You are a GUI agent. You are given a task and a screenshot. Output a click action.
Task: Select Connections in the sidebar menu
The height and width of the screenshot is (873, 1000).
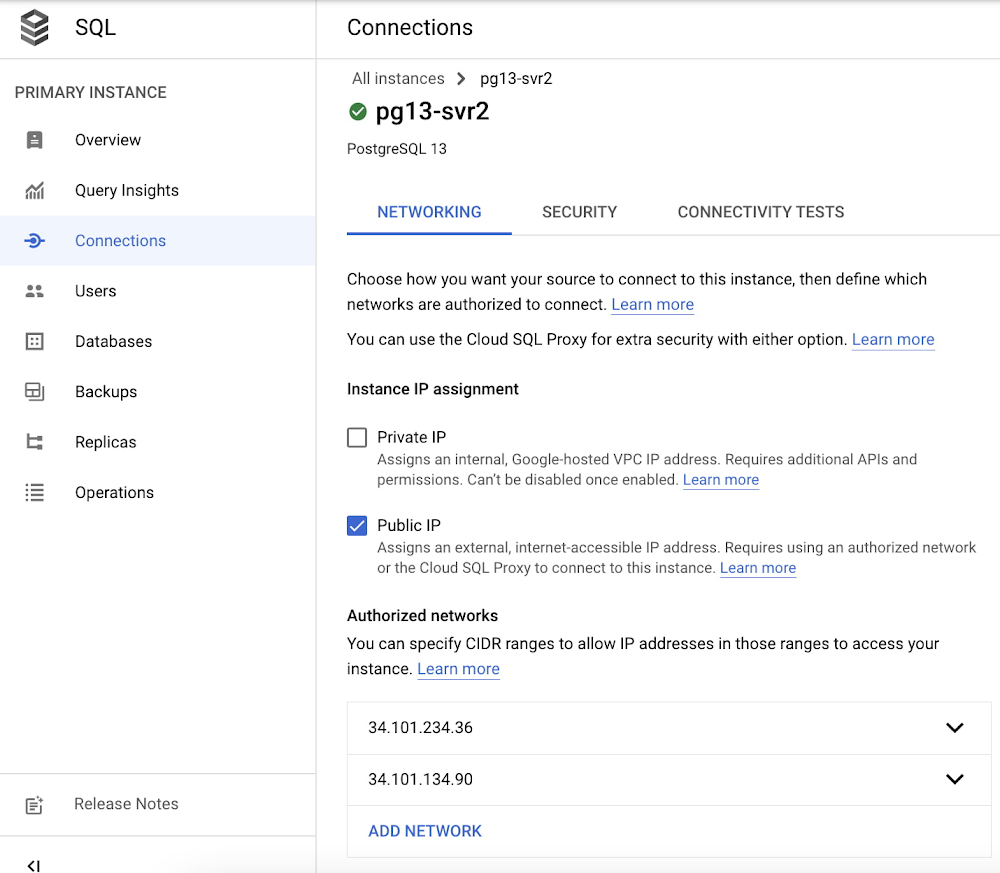tap(120, 240)
